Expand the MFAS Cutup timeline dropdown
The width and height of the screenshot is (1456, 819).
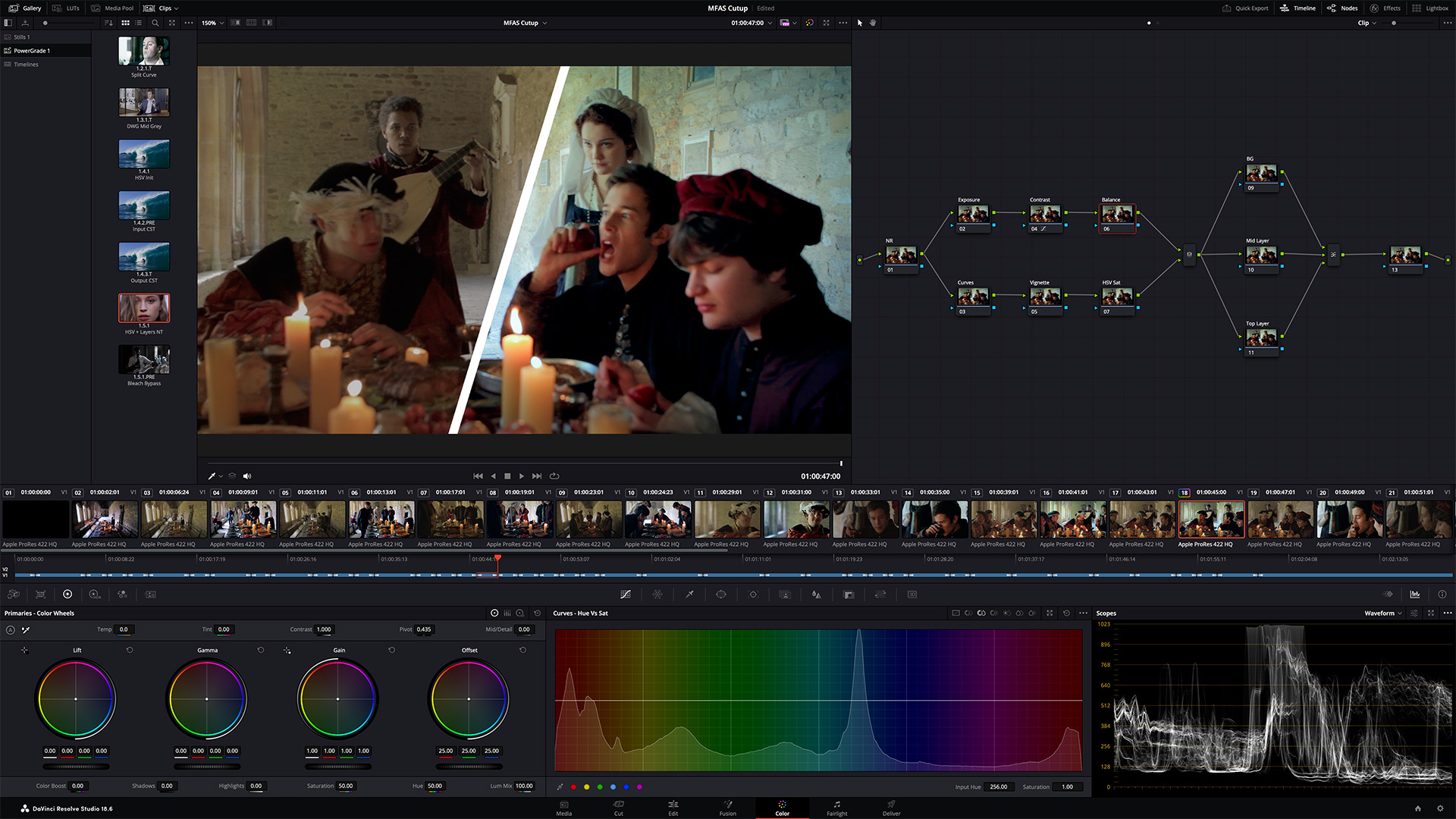(x=545, y=22)
